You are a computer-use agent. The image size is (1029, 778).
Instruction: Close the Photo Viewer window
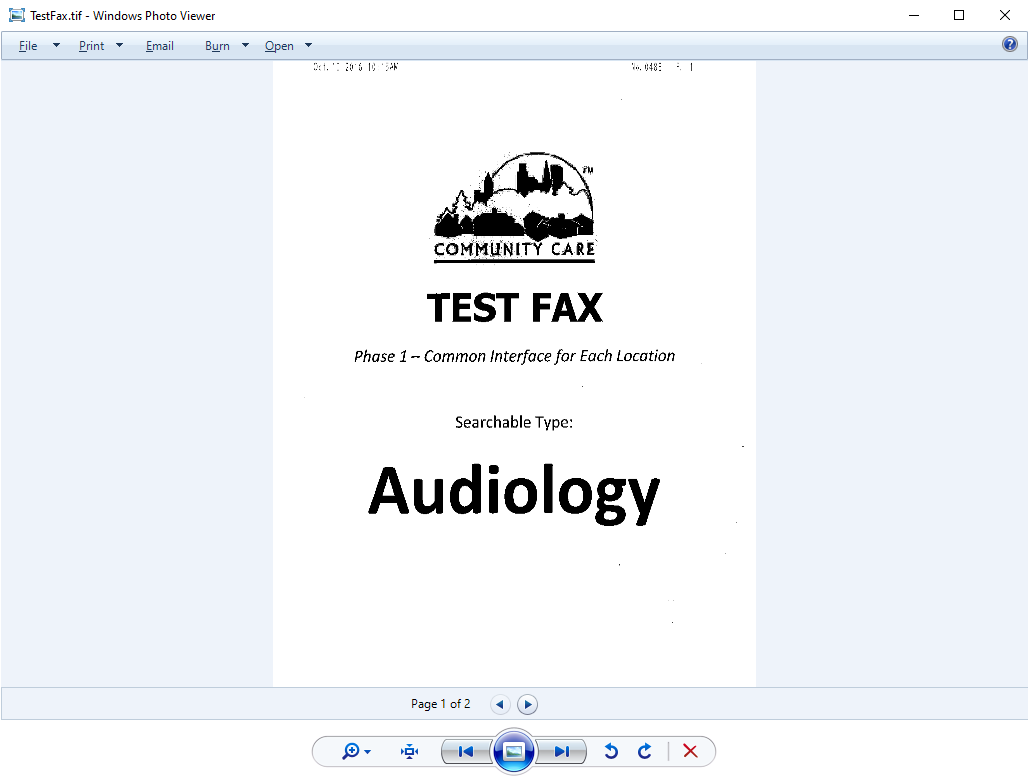pyautogui.click(x=1005, y=15)
